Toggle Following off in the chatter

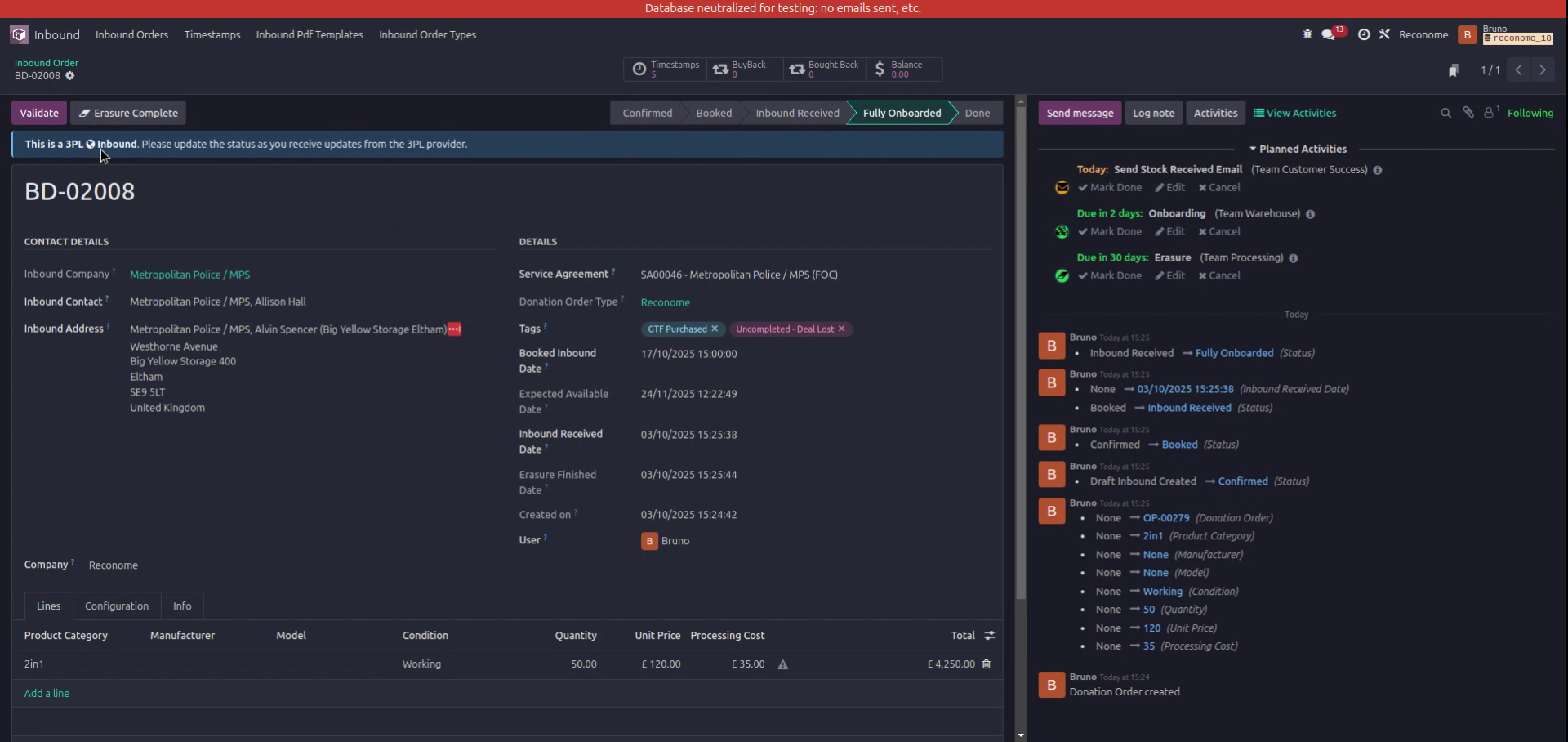[x=1531, y=113]
